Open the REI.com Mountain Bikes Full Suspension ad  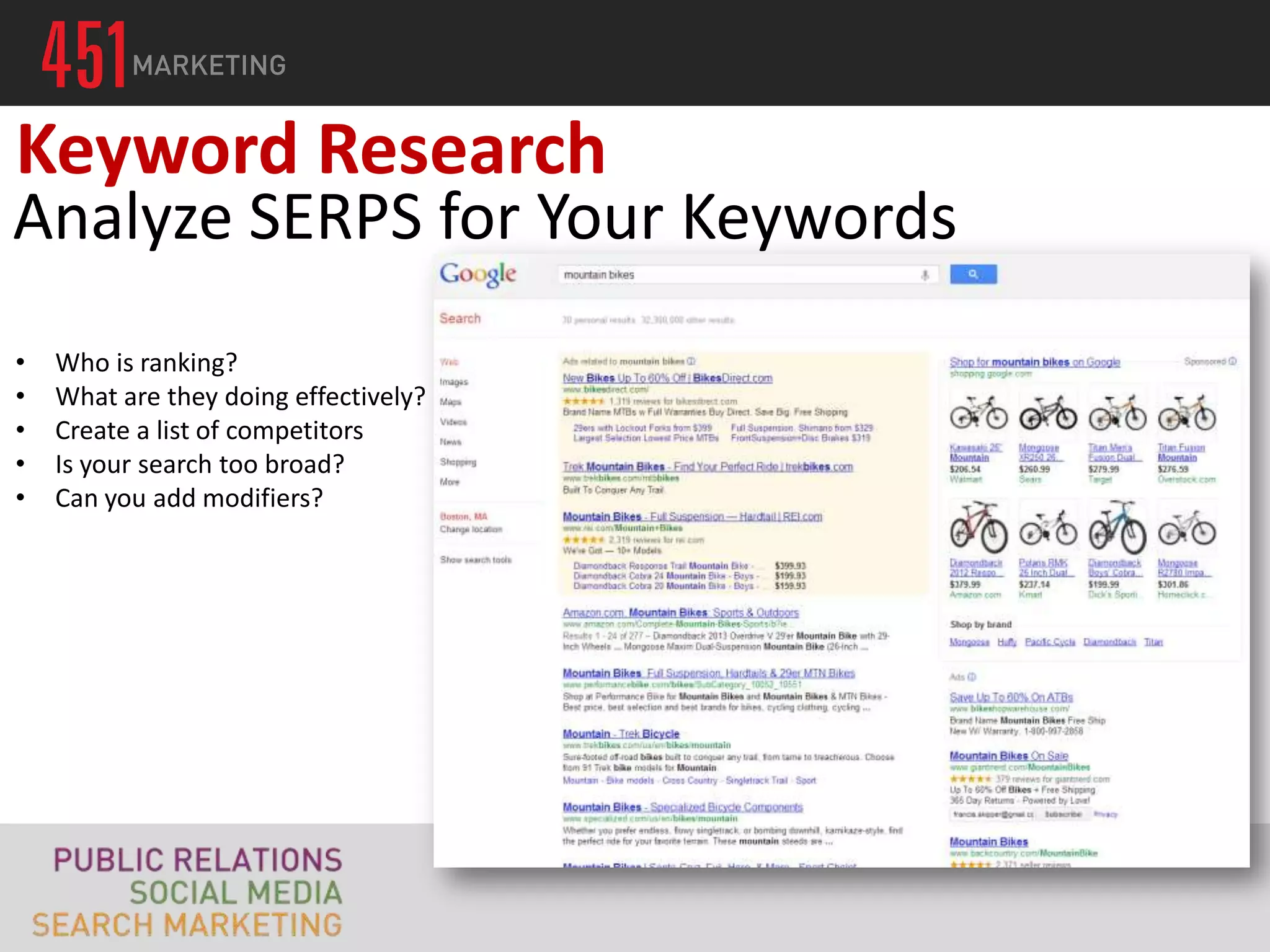click(x=692, y=516)
